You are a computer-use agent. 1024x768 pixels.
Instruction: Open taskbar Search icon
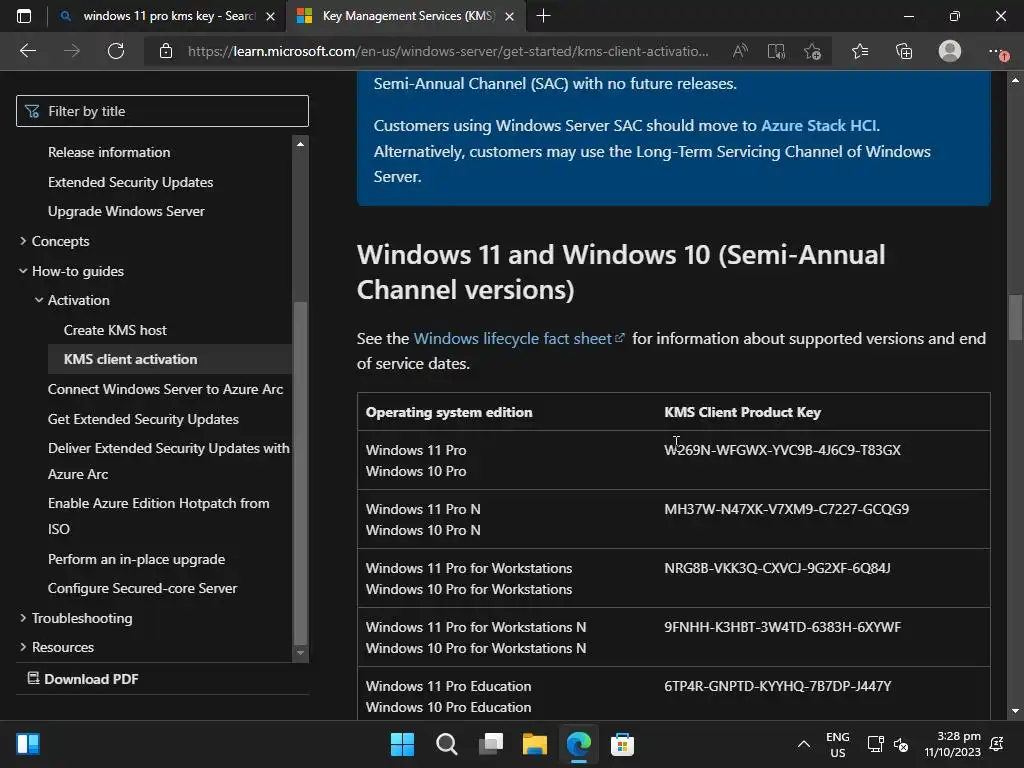(447, 744)
